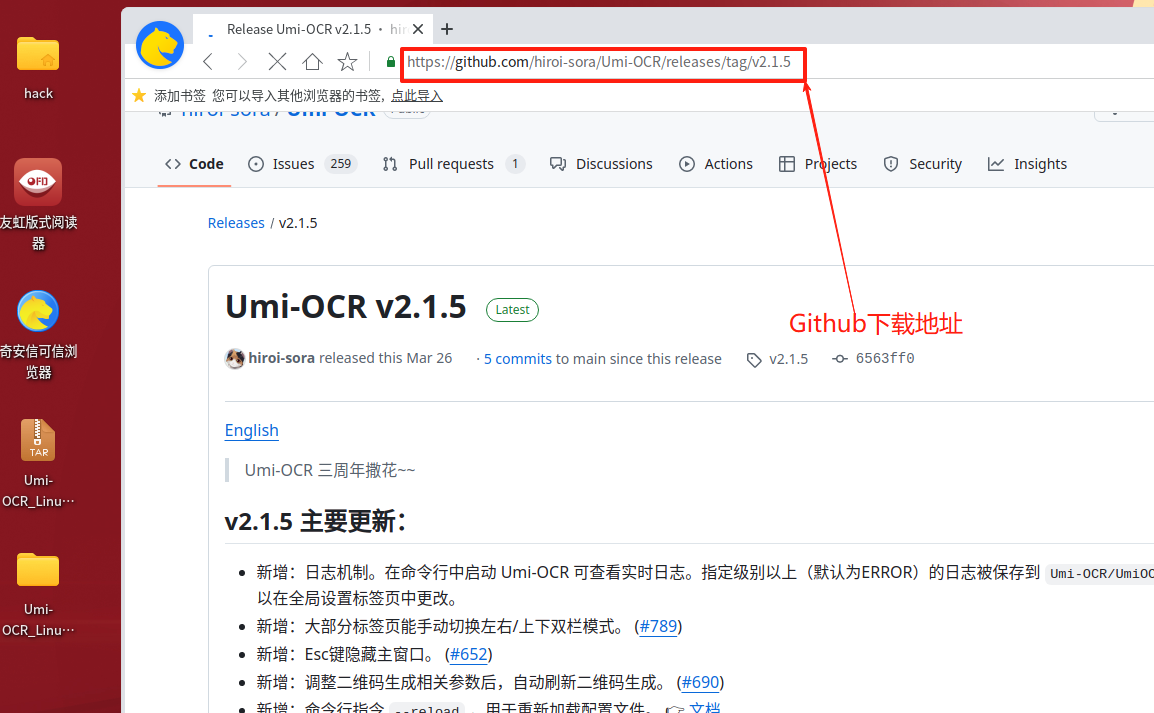Viewport: 1154px width, 713px height.
Task: Click the Umi-OCR v2.1.5 release title
Action: (x=346, y=307)
